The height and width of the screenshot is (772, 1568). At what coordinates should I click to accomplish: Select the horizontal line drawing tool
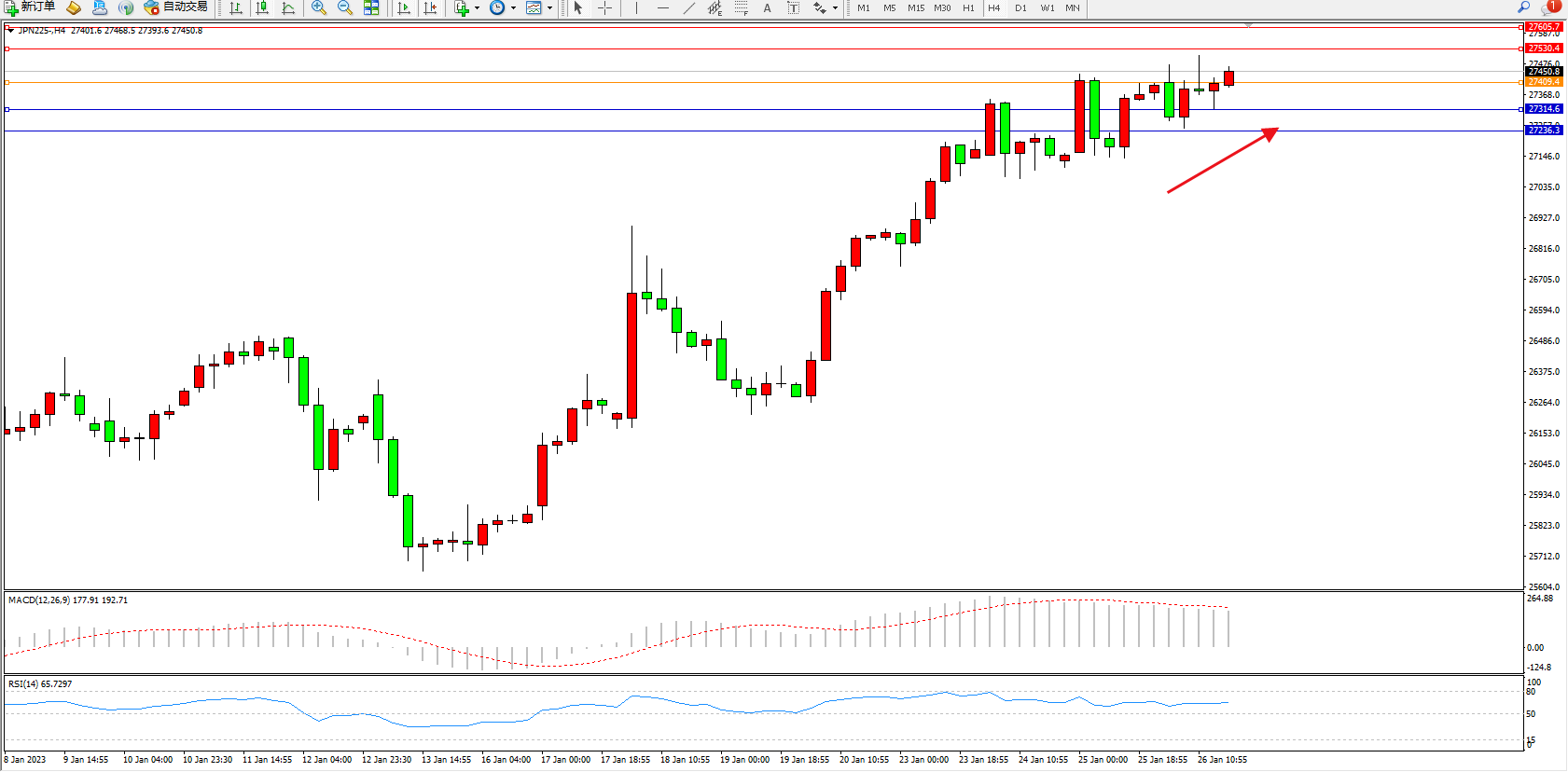[662, 8]
